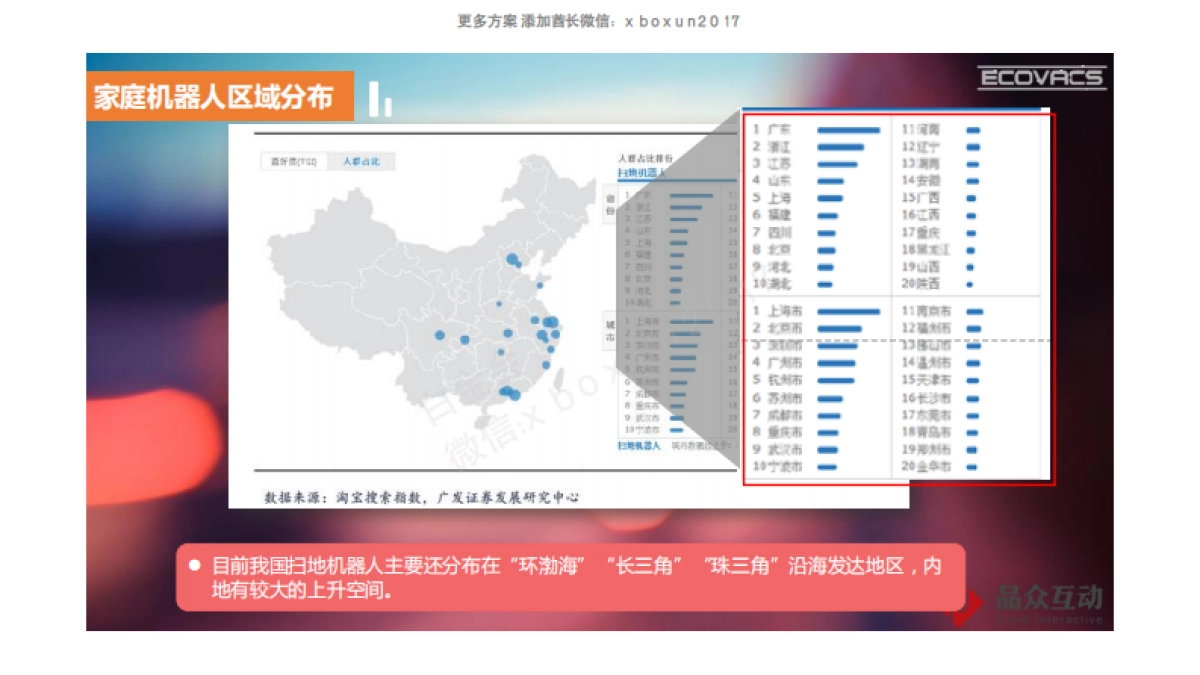The width and height of the screenshot is (1200, 675).
Task: Switch to the 人群占比 tab
Action: point(362,162)
